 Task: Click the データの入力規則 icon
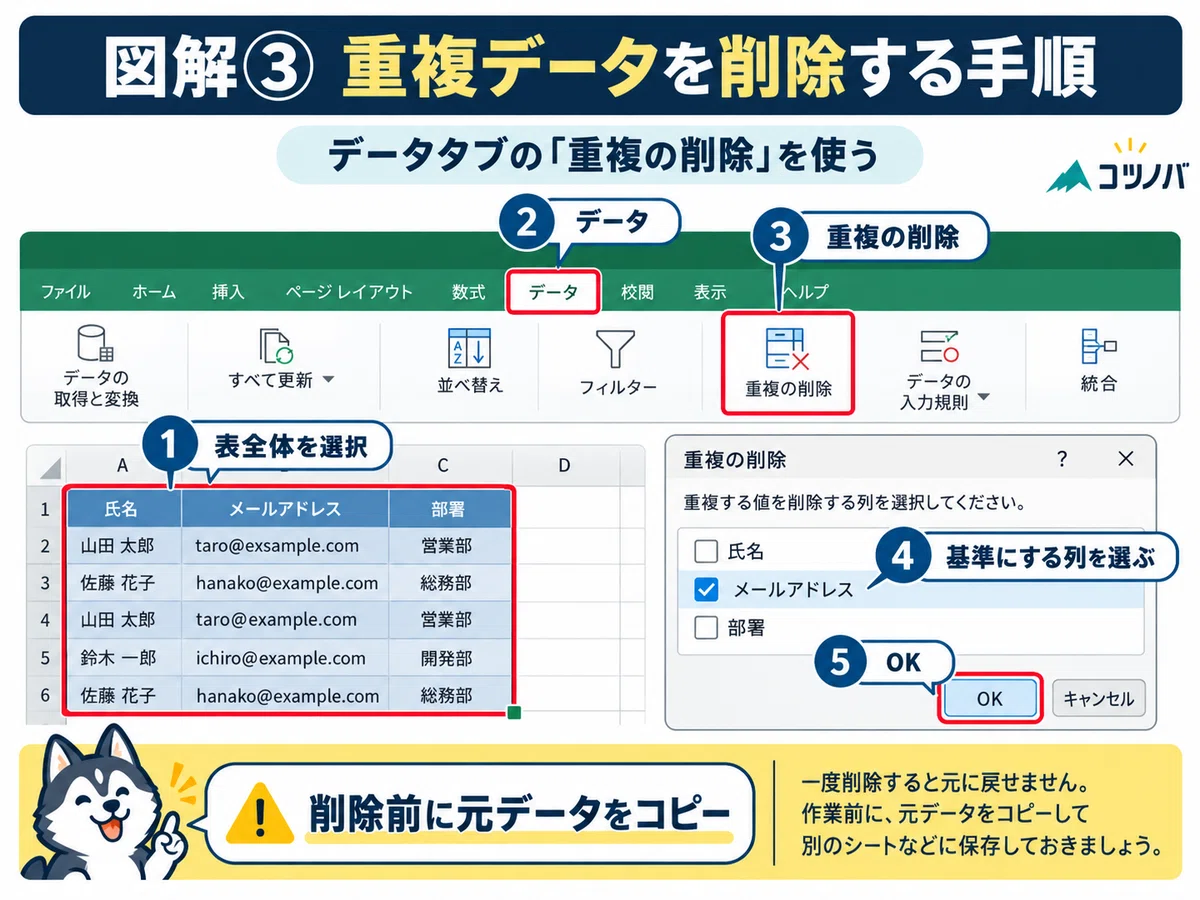click(x=939, y=346)
